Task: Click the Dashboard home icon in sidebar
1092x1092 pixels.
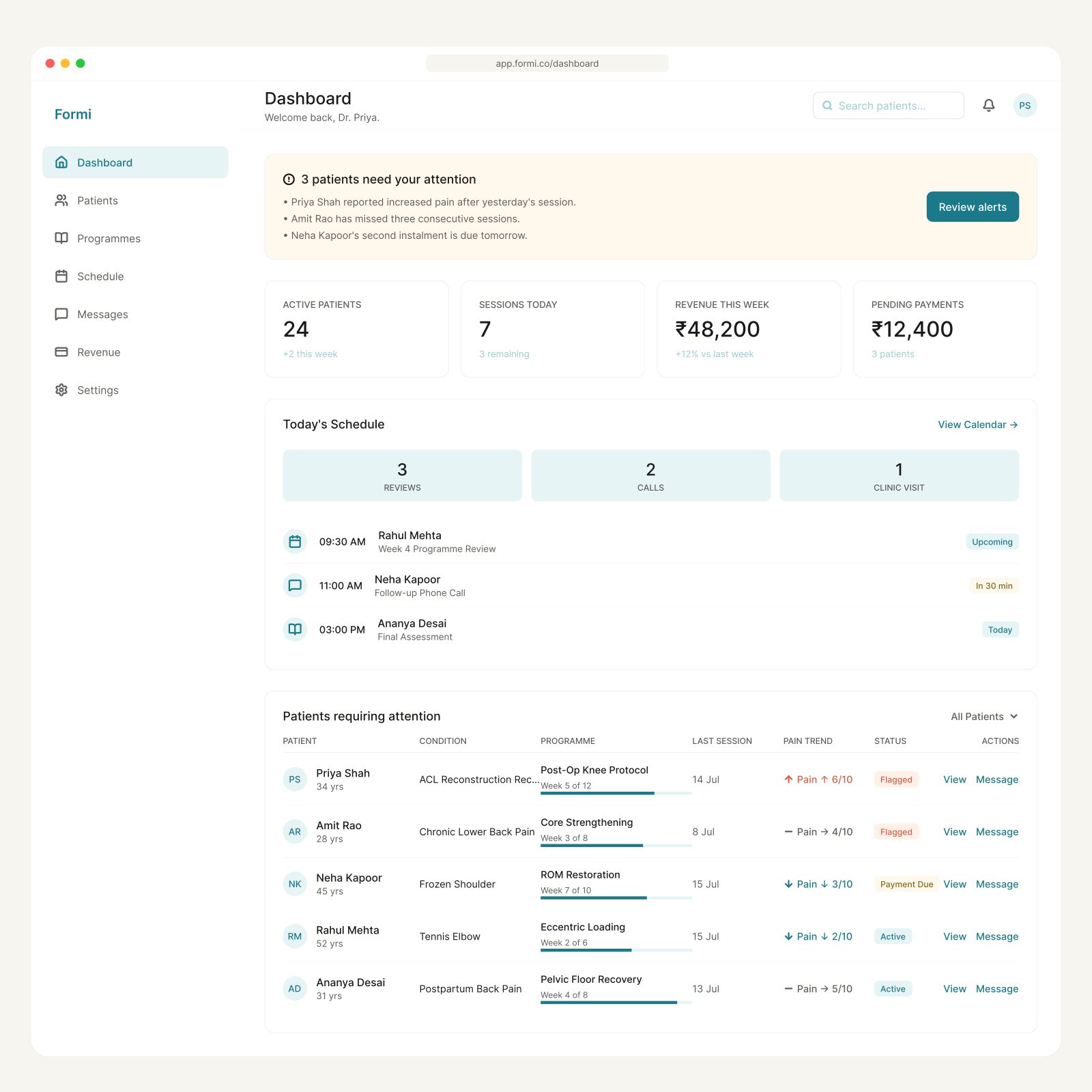Action: (x=61, y=162)
